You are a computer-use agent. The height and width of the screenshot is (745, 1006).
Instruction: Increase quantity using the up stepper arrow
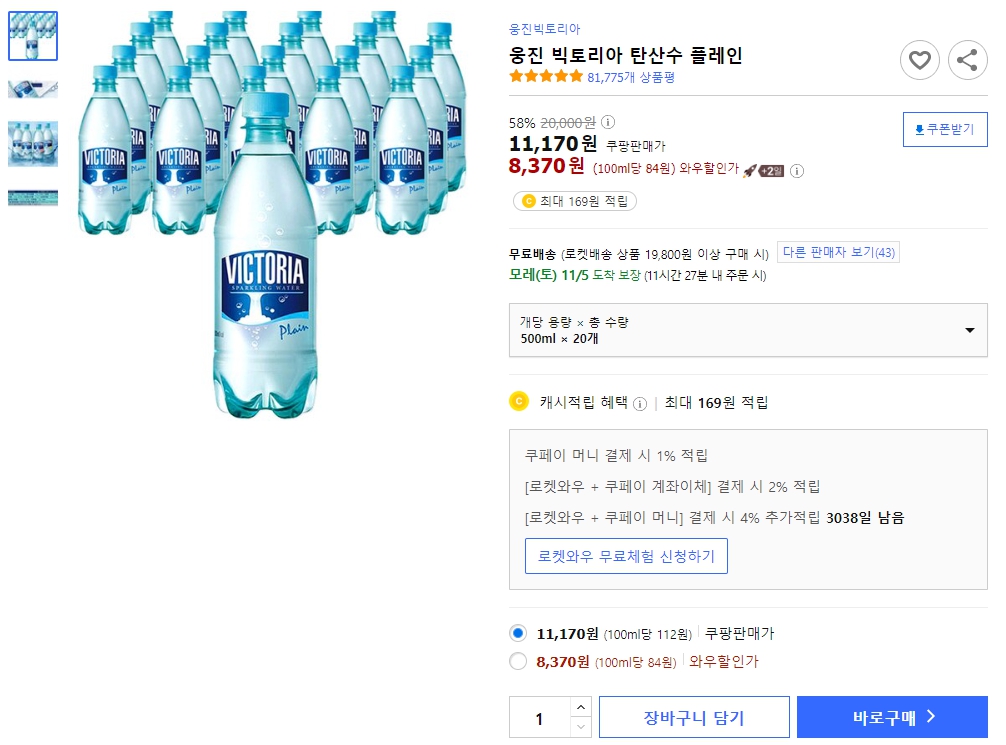click(x=580, y=708)
